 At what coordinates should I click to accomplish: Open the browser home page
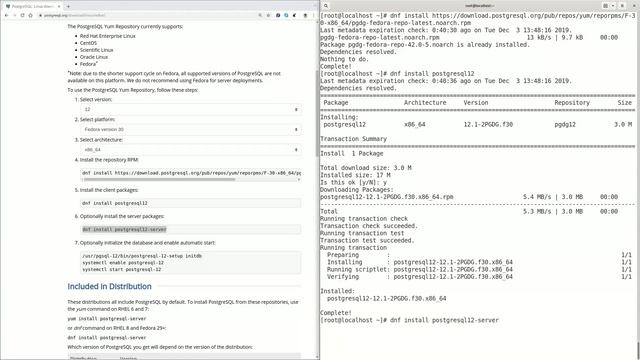click(30, 15)
